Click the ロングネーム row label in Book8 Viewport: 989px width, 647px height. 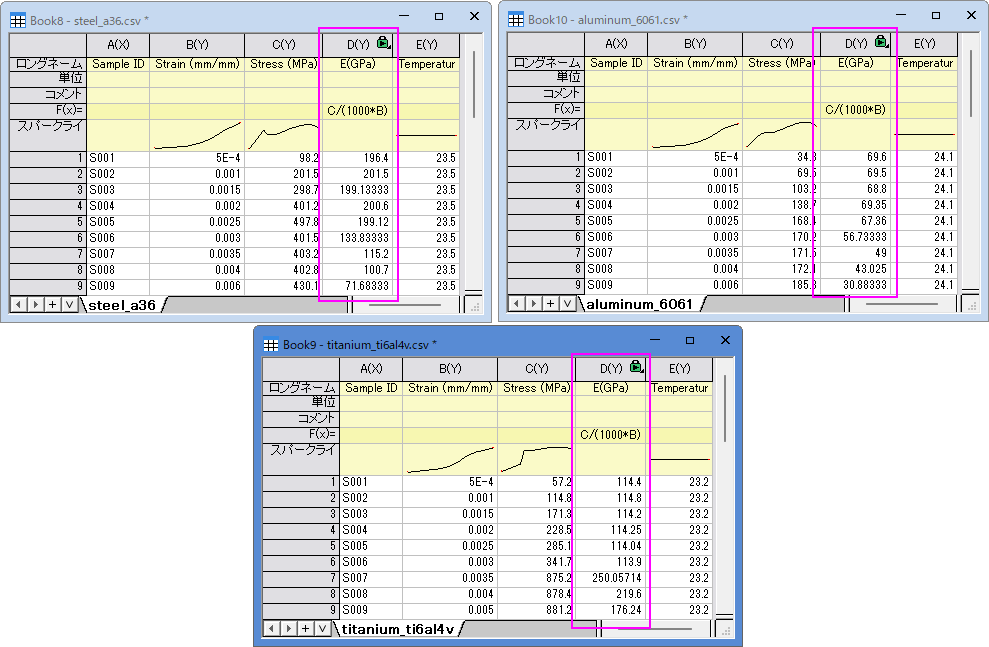point(48,64)
